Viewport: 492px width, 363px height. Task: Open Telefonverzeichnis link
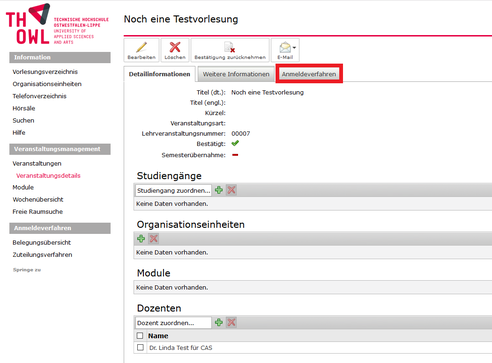pyautogui.click(x=39, y=96)
